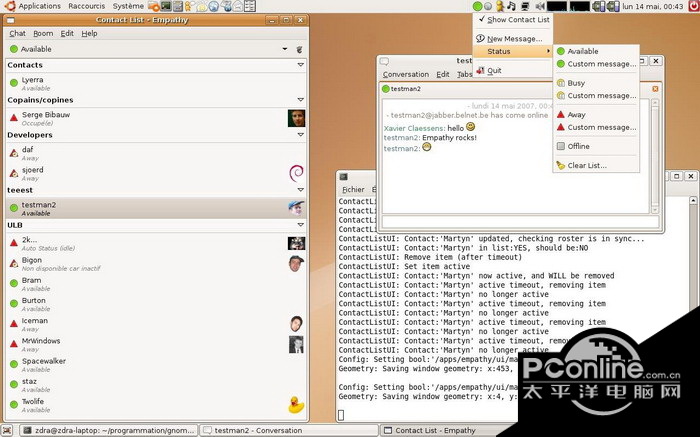This screenshot has height=437, width=700.
Task: Click the away icon beside daf
Action: 14,154
